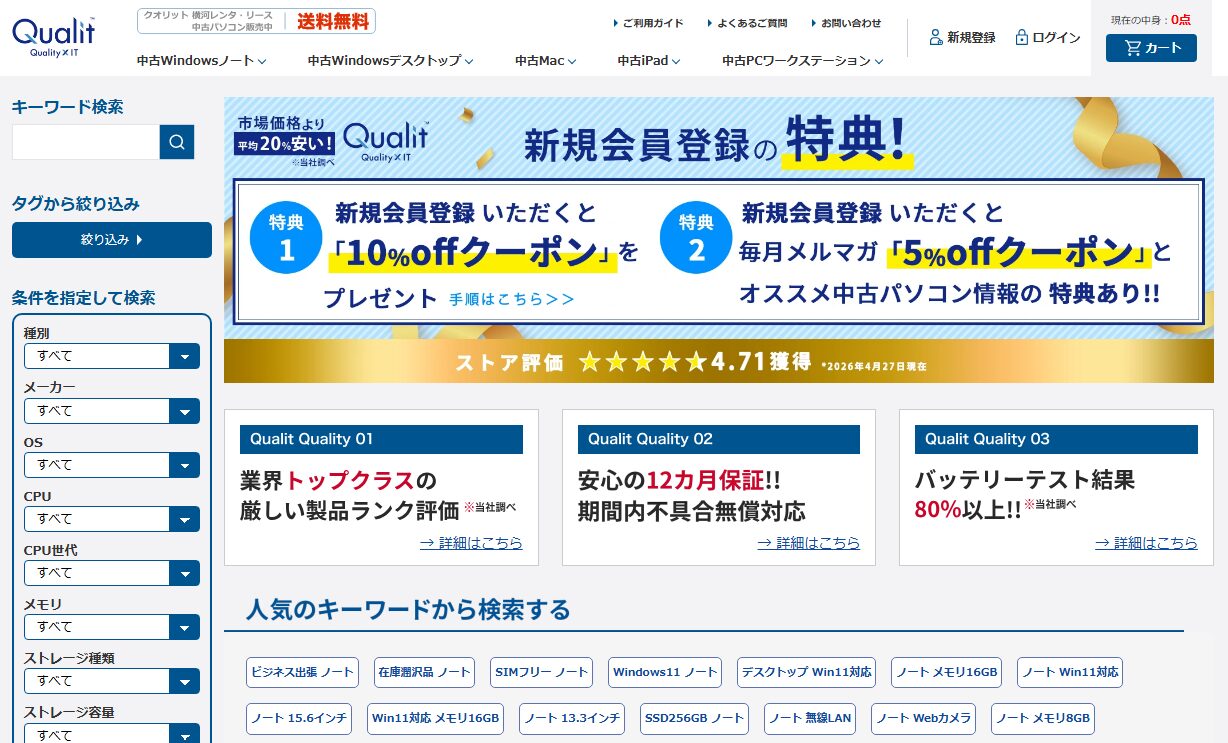Open the 中古Mac menu
1228x743 pixels.
point(546,61)
